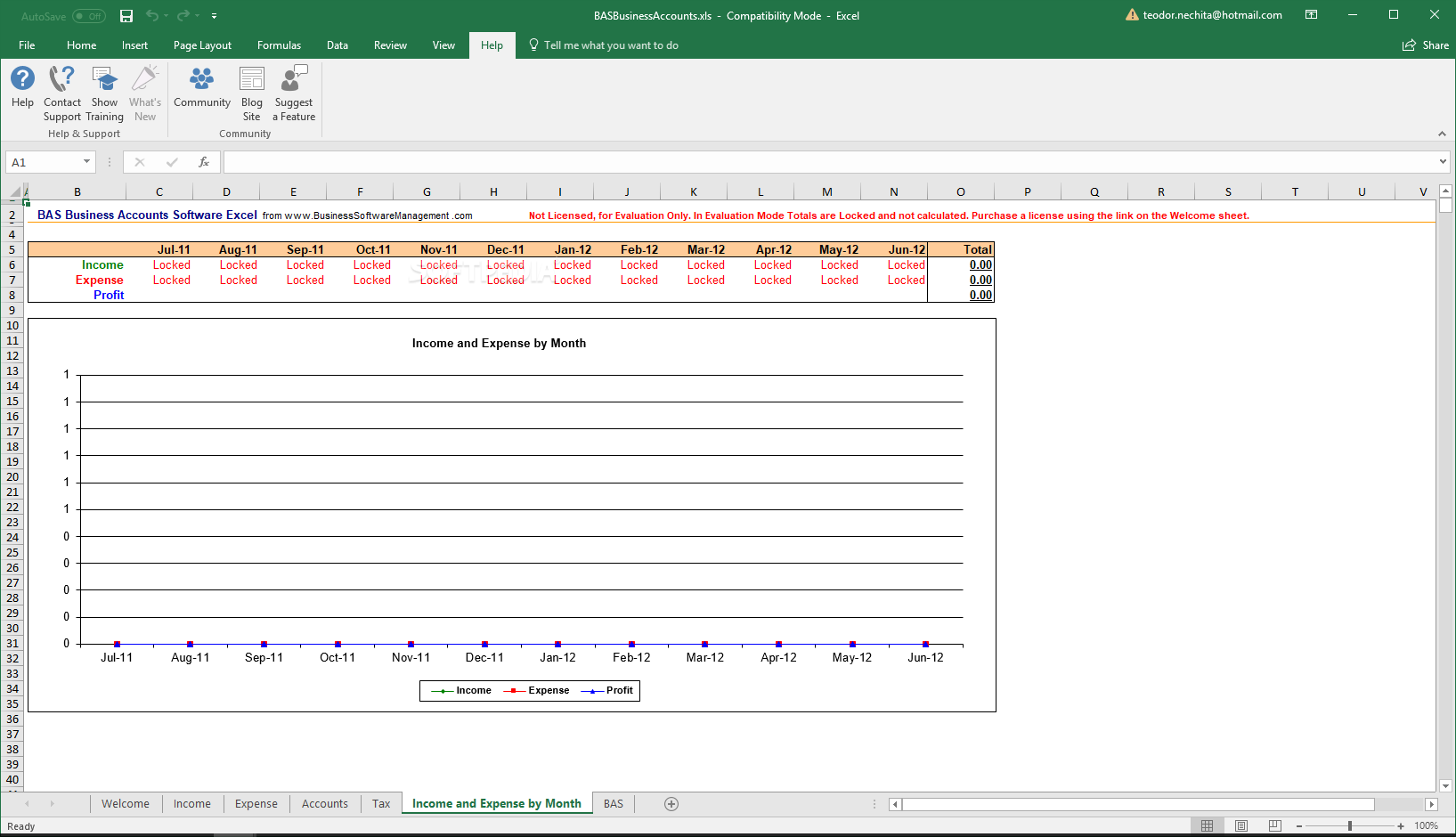Open Ribbon Display Options
Viewport: 1456px width, 837px height.
(1311, 15)
